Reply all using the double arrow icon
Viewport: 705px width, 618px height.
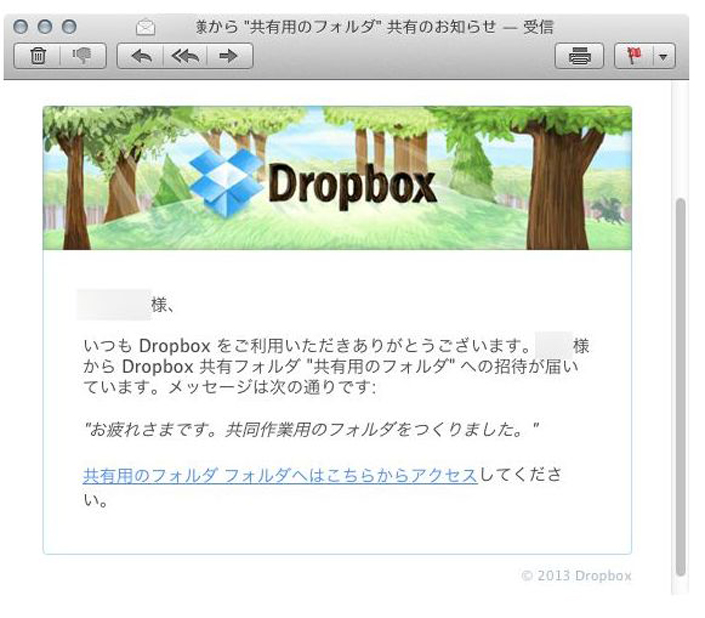click(185, 56)
